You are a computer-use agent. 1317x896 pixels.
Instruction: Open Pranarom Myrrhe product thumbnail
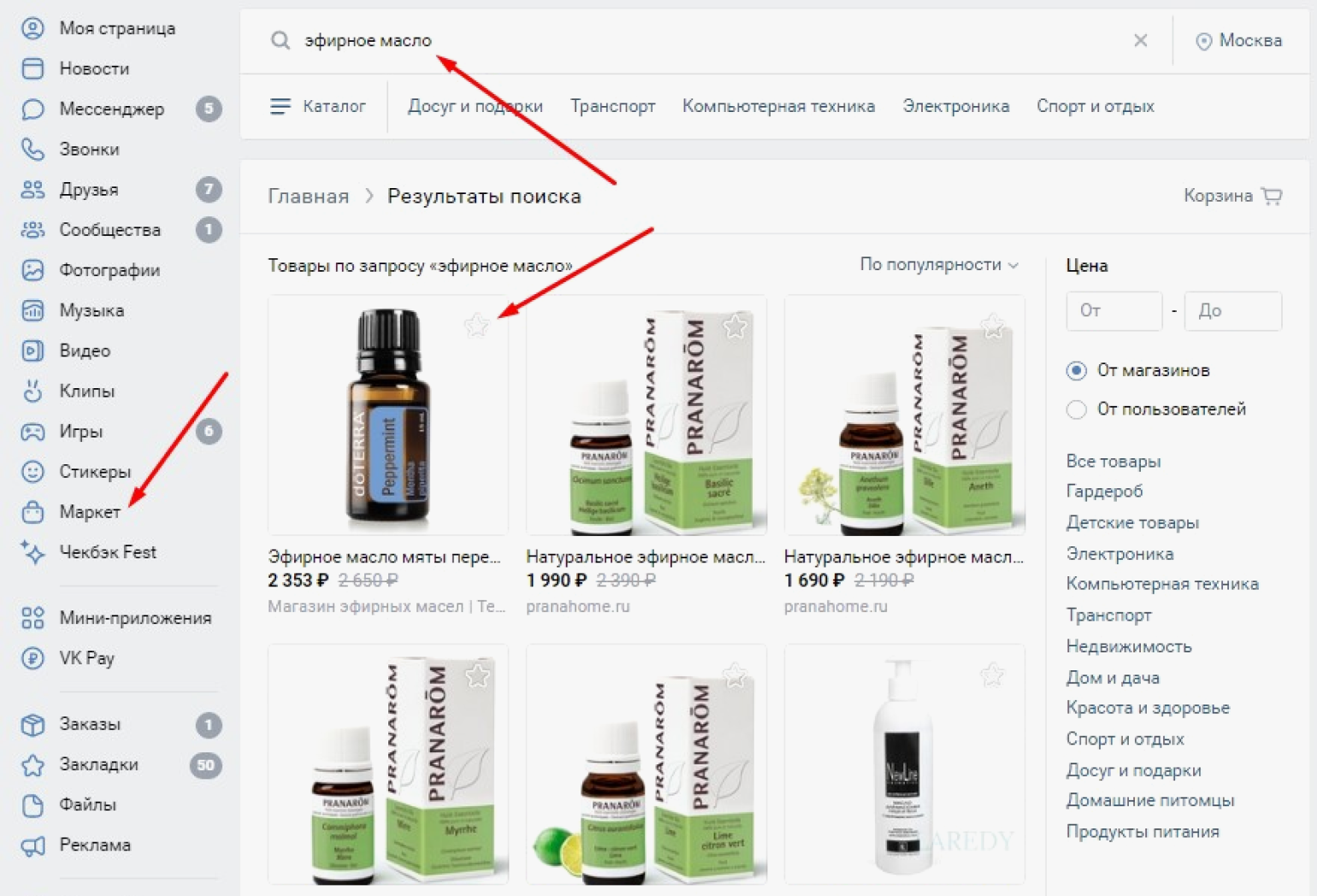pyautogui.click(x=388, y=764)
